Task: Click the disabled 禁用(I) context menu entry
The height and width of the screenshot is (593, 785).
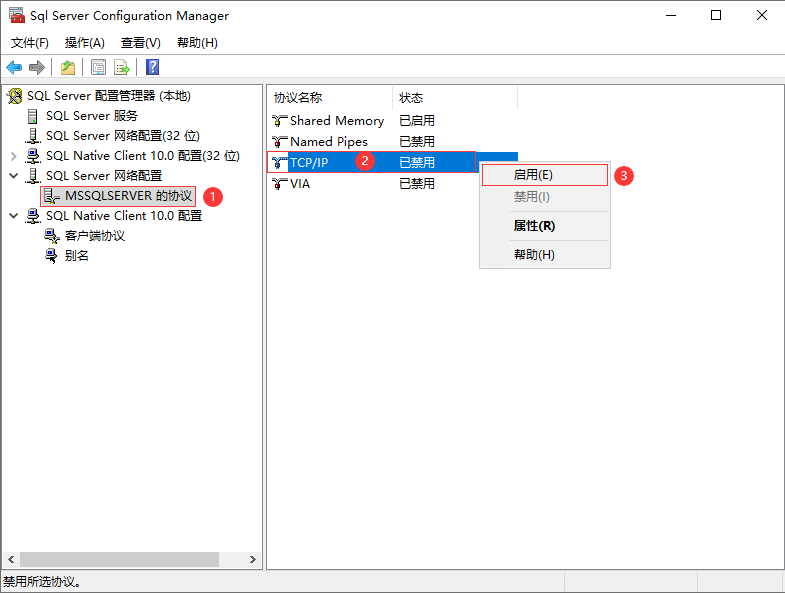Action: (545, 197)
